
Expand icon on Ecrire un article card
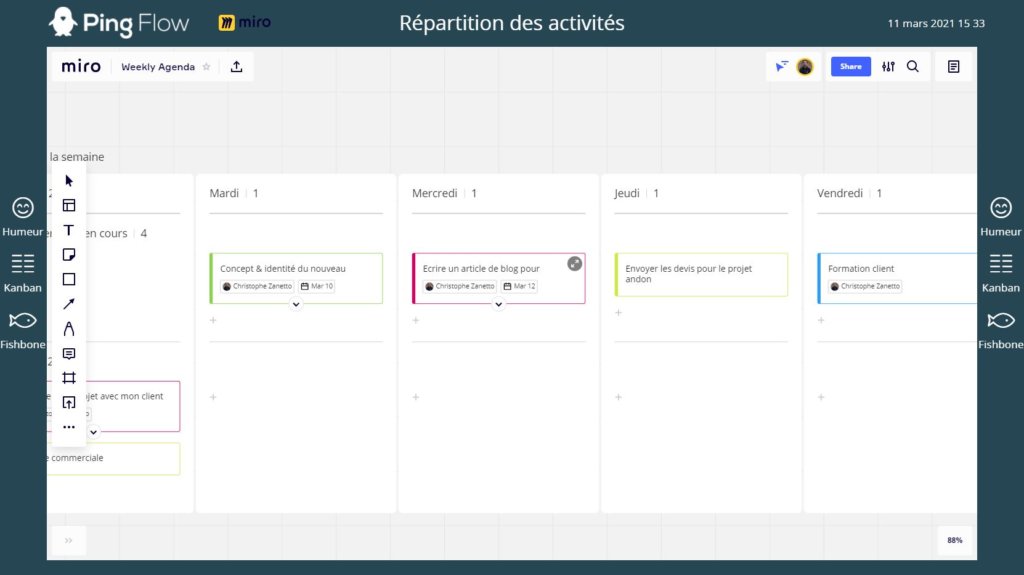(x=575, y=263)
